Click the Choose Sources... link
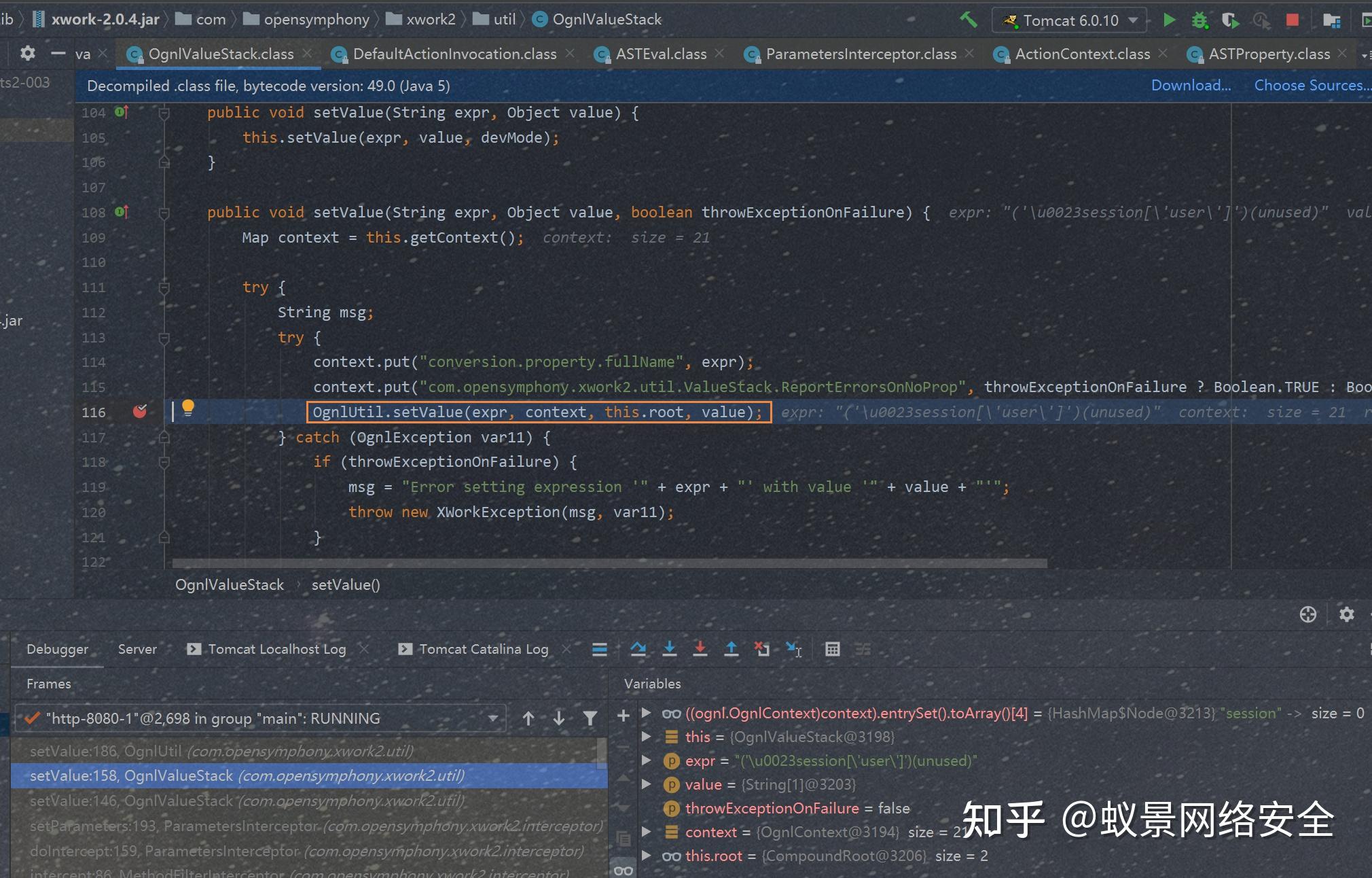The height and width of the screenshot is (878, 1372). pos(1312,86)
